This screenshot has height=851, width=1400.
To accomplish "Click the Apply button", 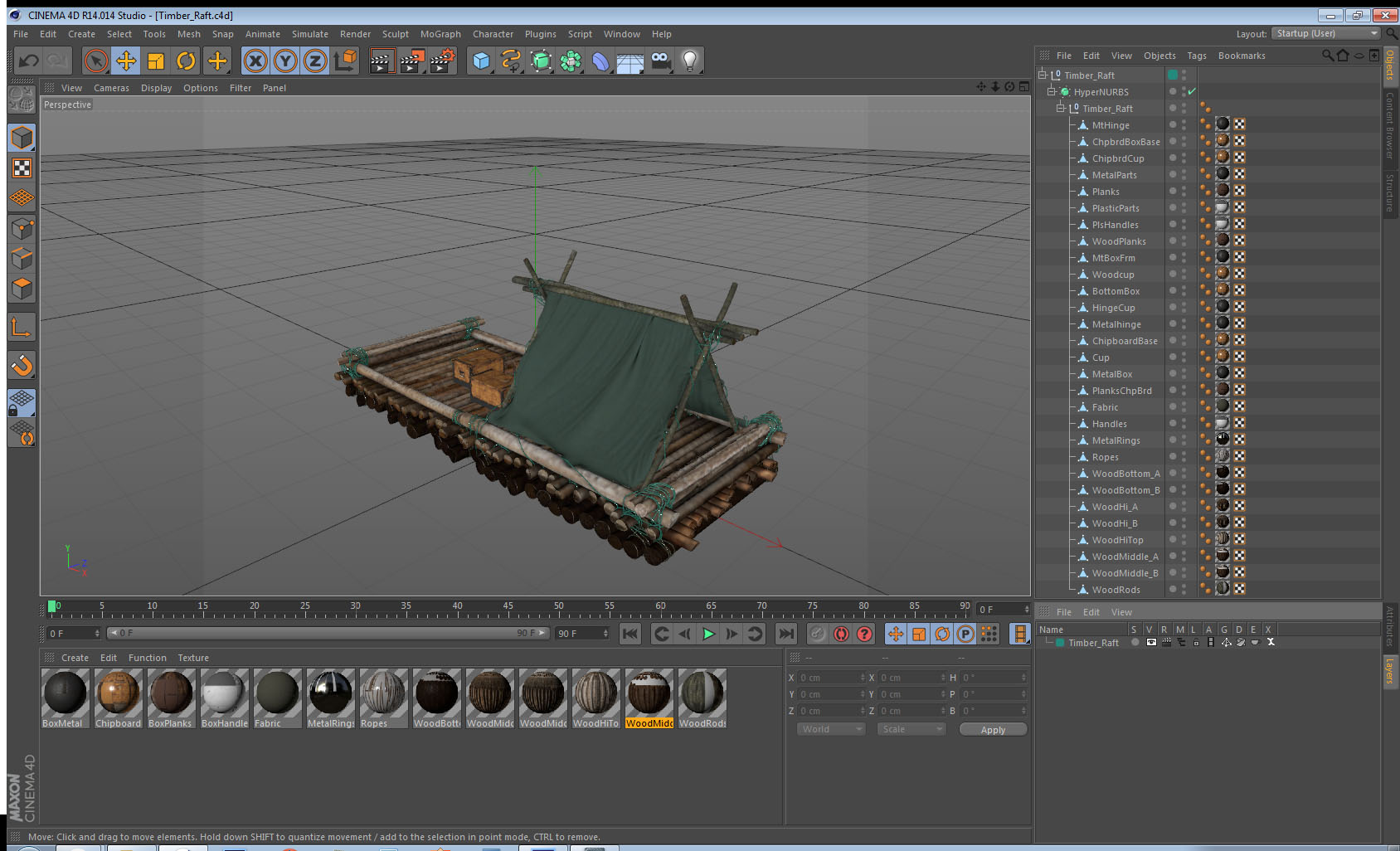I will (993, 729).
